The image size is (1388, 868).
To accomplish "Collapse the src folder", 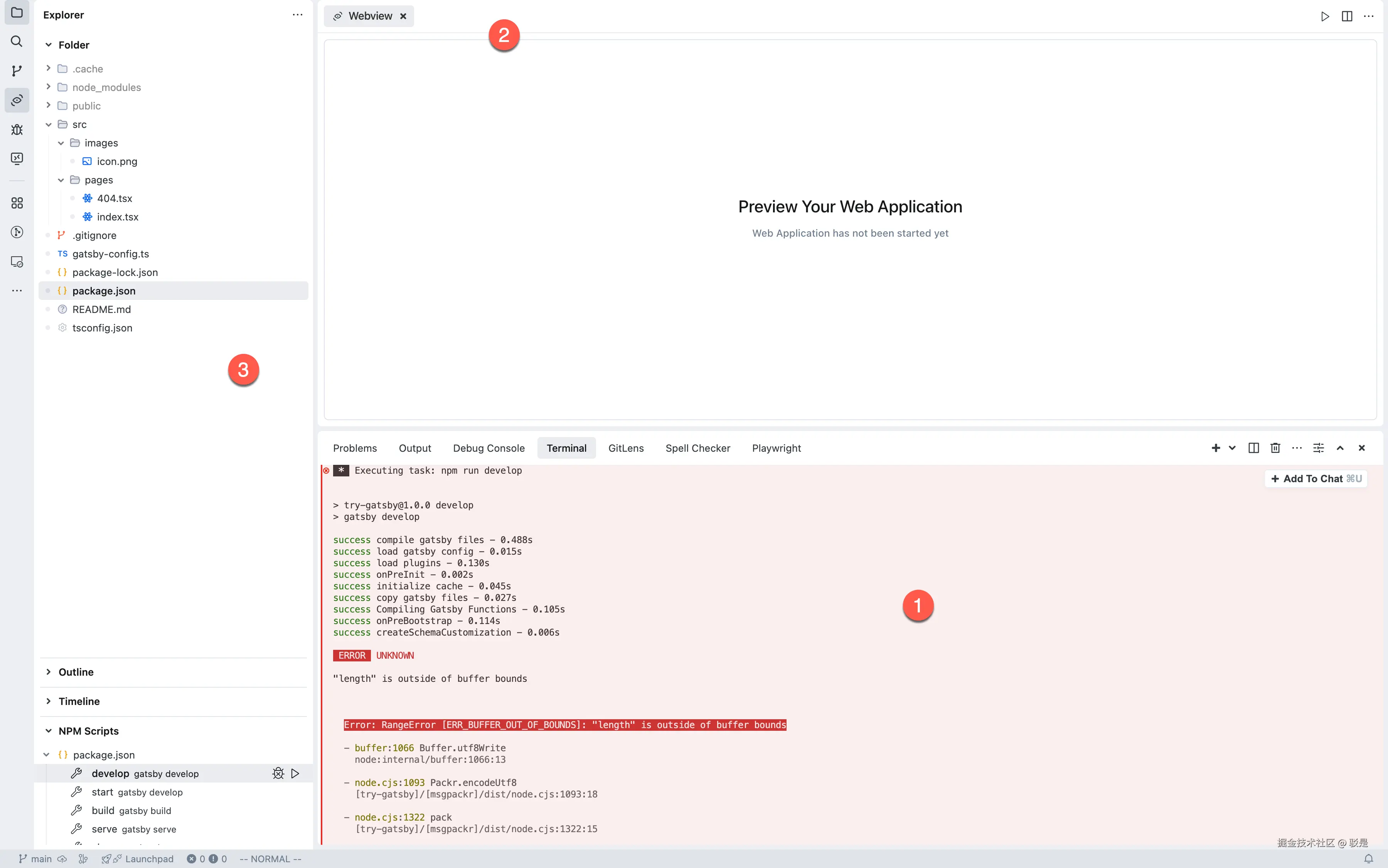I will pyautogui.click(x=49, y=124).
